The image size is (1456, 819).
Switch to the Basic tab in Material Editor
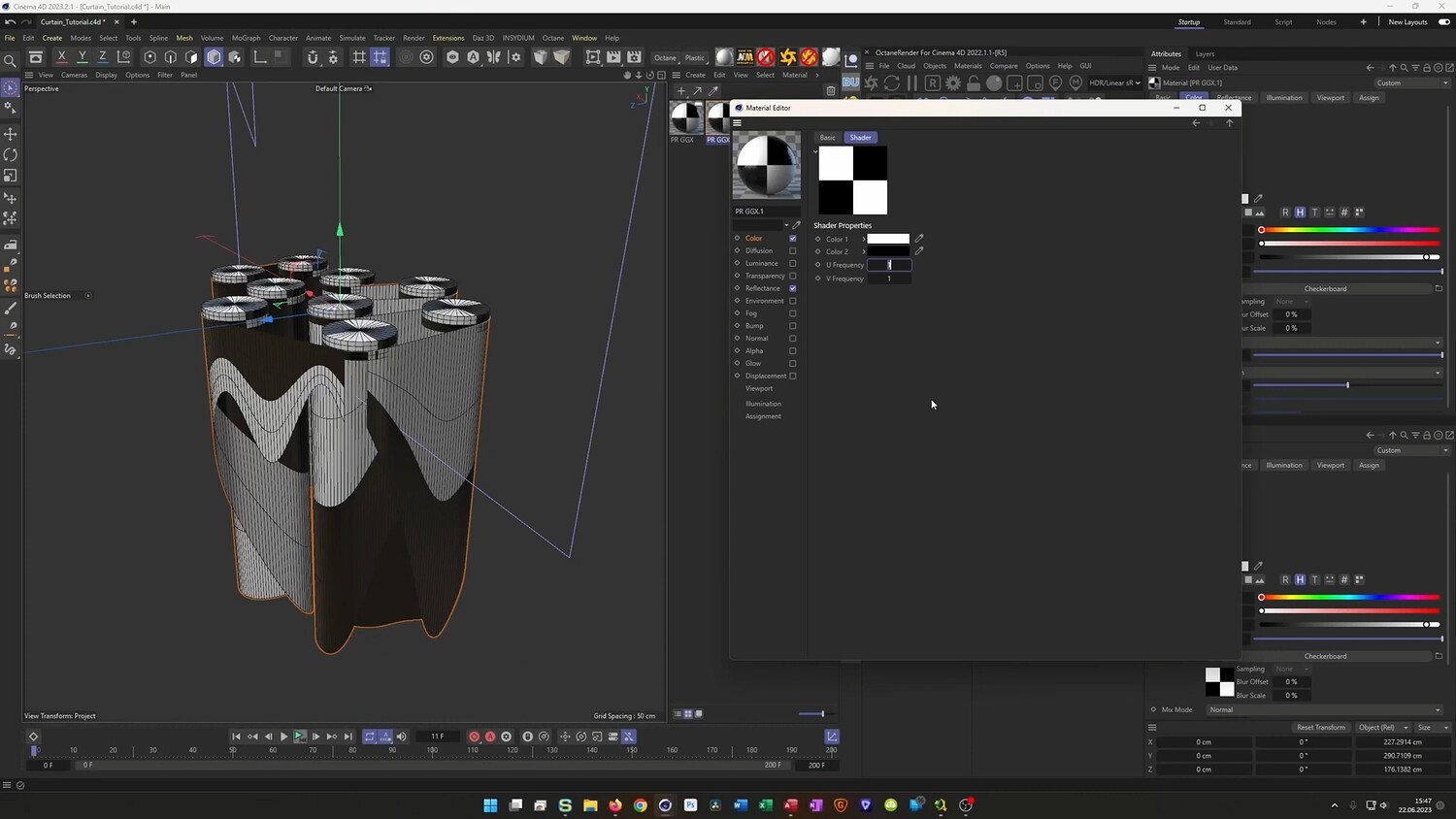827,138
